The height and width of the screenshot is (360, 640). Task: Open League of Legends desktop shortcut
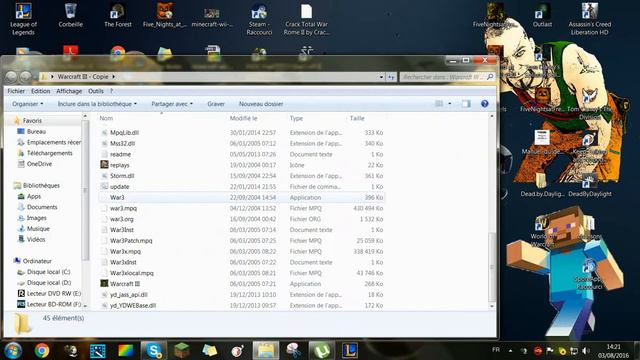pyautogui.click(x=23, y=19)
